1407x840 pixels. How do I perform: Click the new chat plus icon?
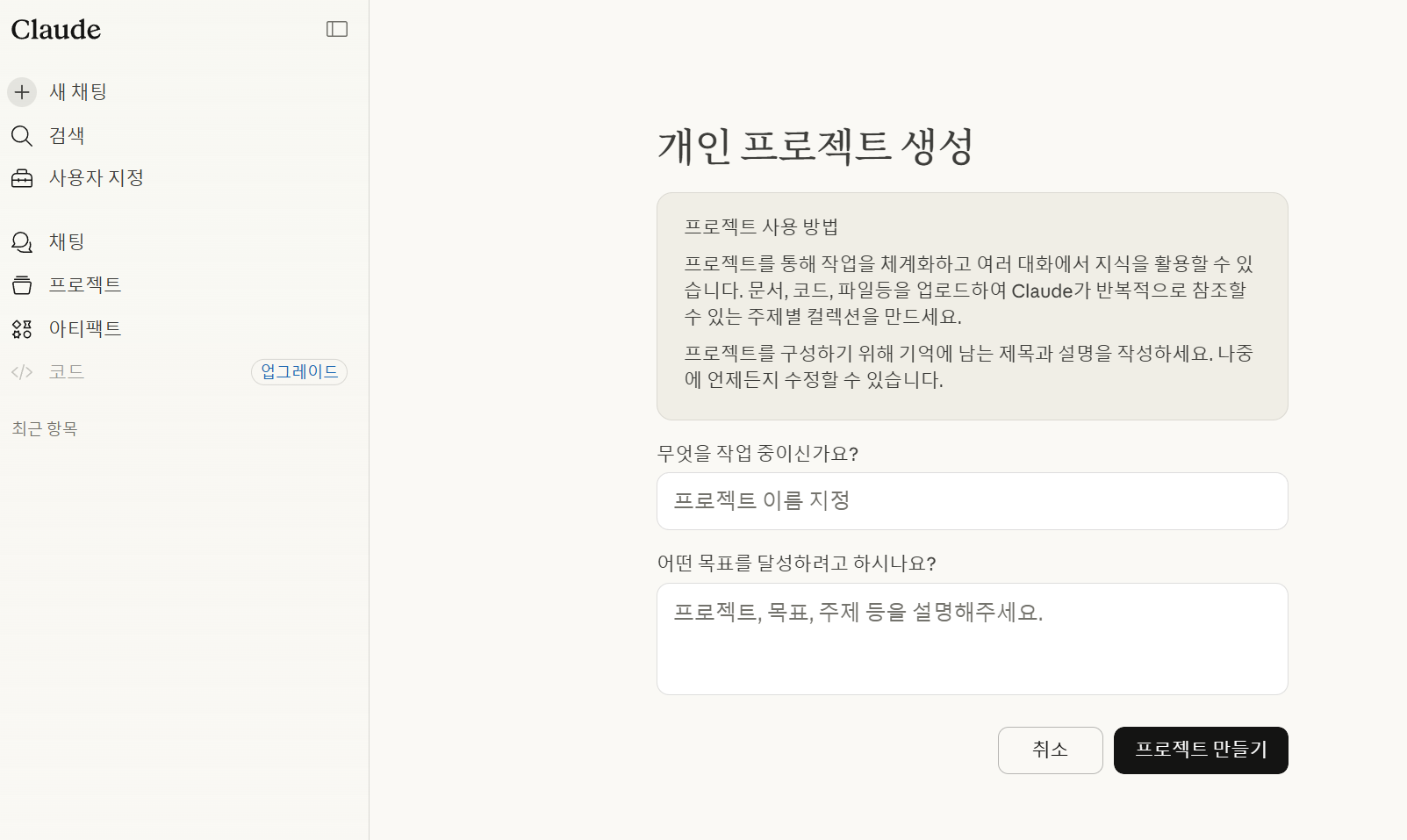(x=21, y=92)
